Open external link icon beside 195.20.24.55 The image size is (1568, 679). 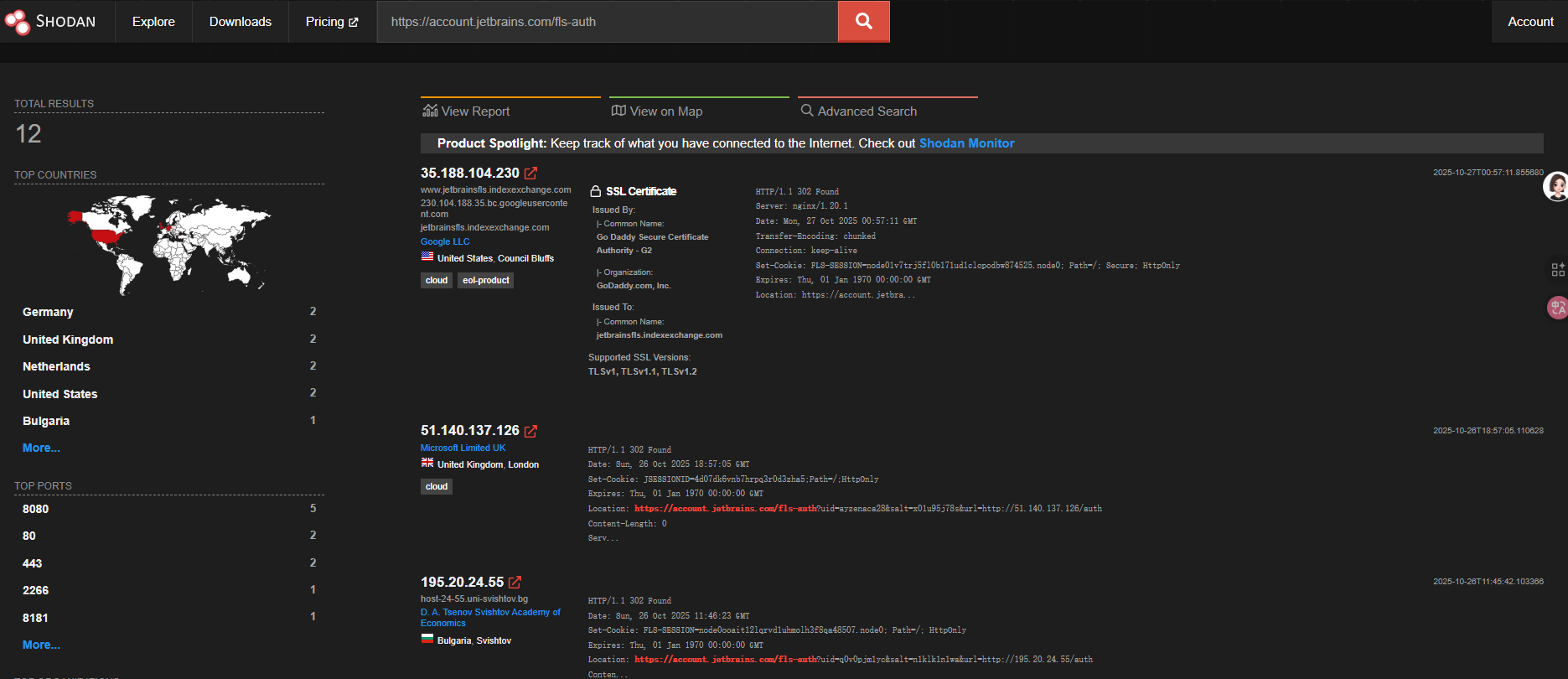click(x=515, y=583)
